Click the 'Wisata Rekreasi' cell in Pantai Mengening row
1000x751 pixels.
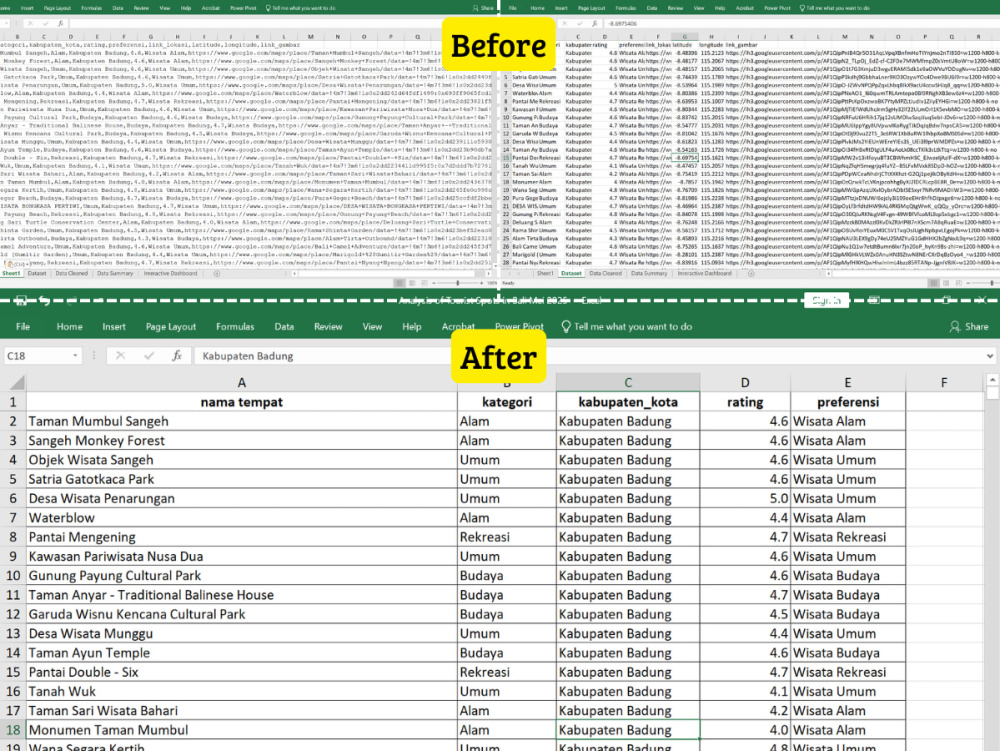coord(848,537)
